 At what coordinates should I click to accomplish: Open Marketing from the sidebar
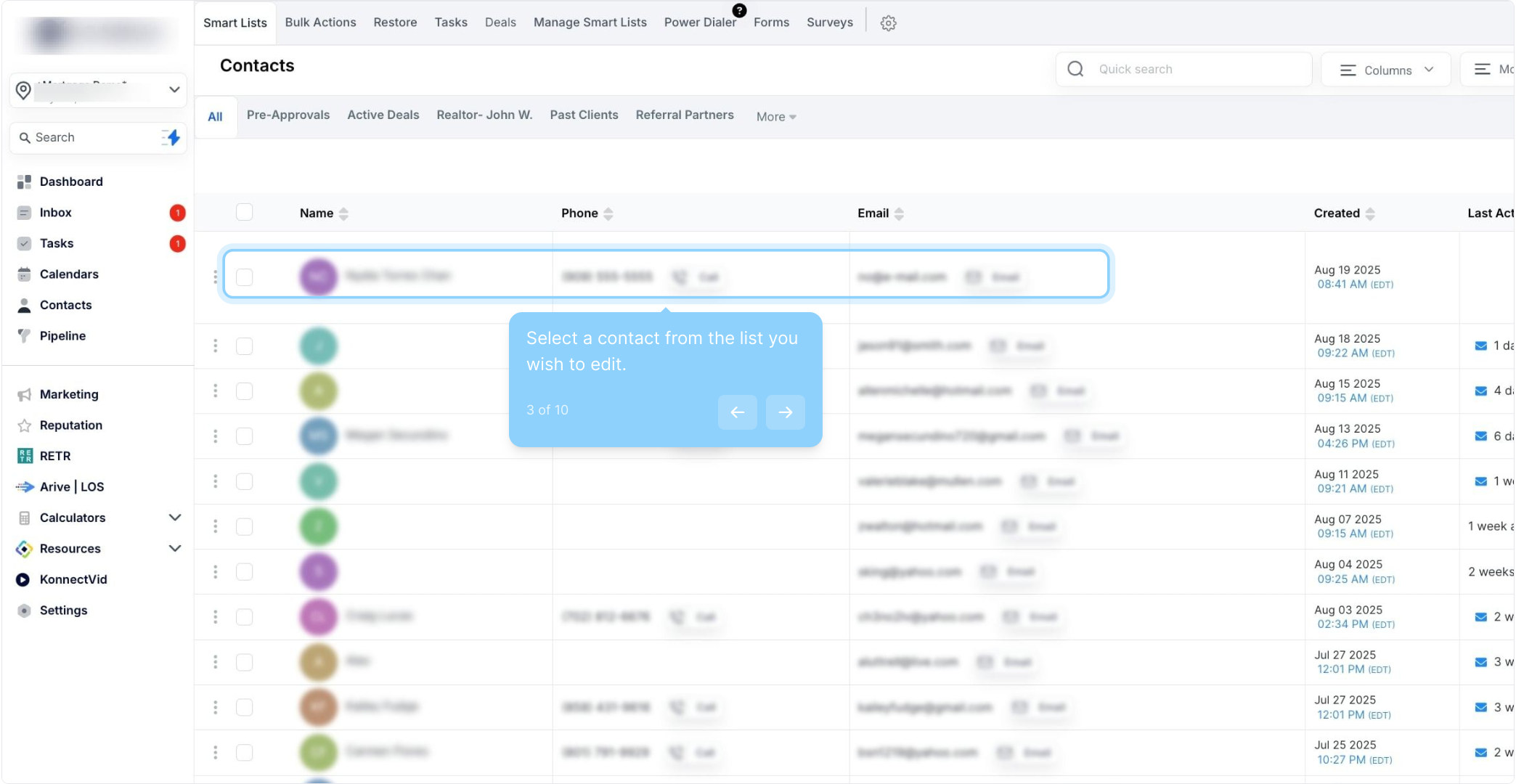coord(68,394)
